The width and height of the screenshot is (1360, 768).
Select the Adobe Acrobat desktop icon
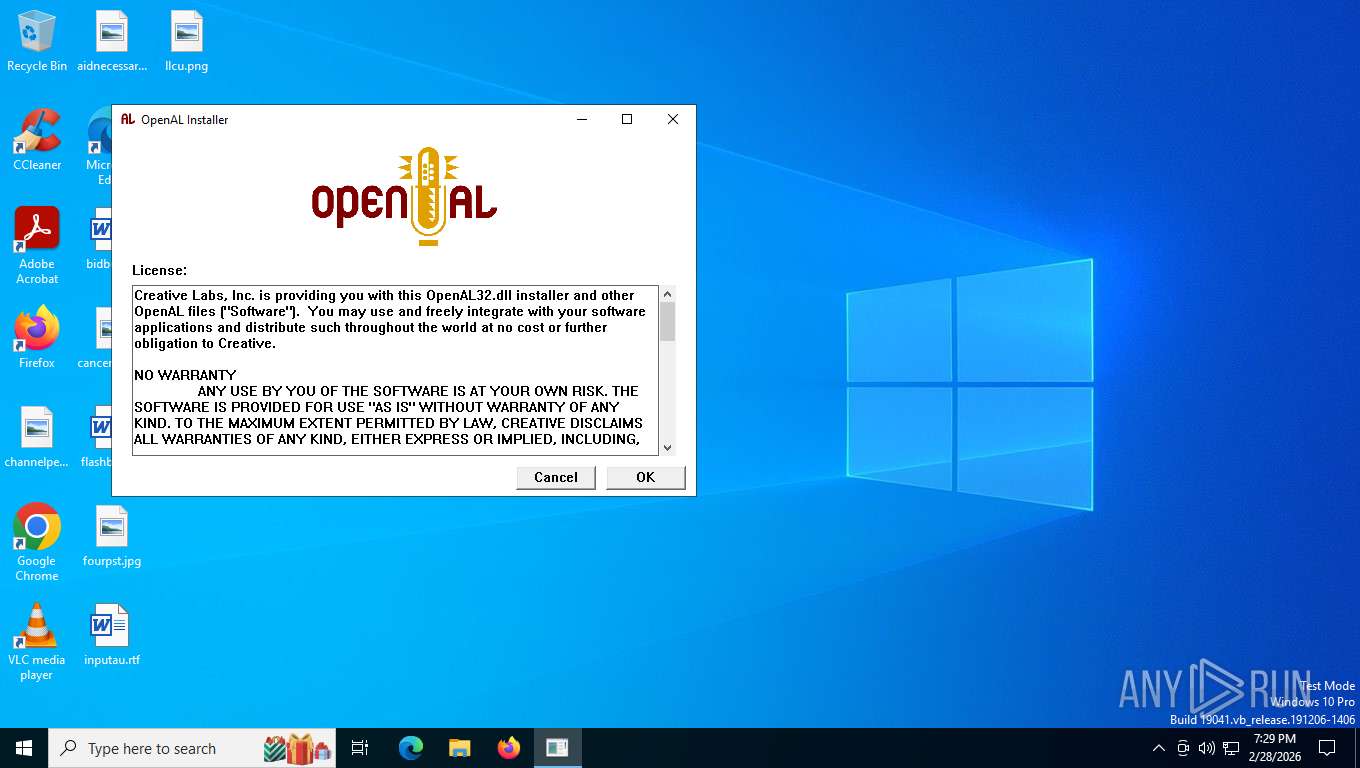pyautogui.click(x=37, y=246)
